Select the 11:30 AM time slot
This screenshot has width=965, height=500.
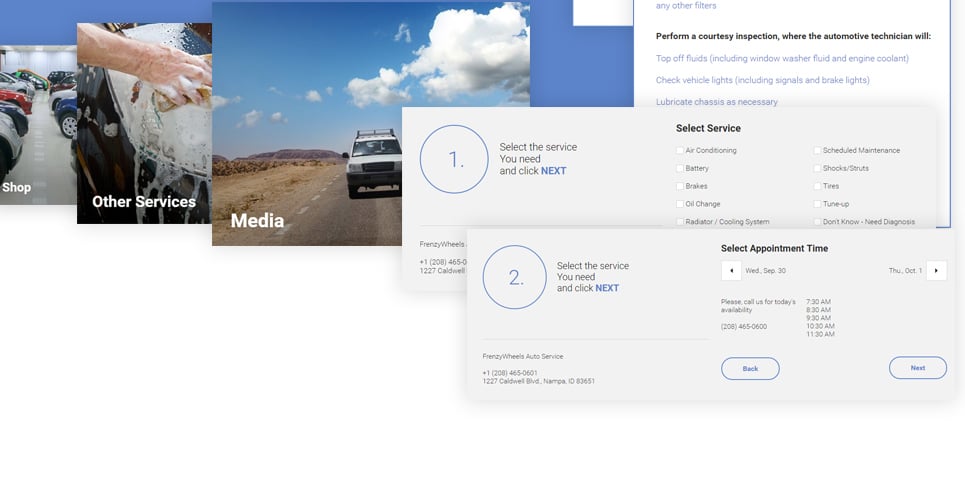(820, 334)
